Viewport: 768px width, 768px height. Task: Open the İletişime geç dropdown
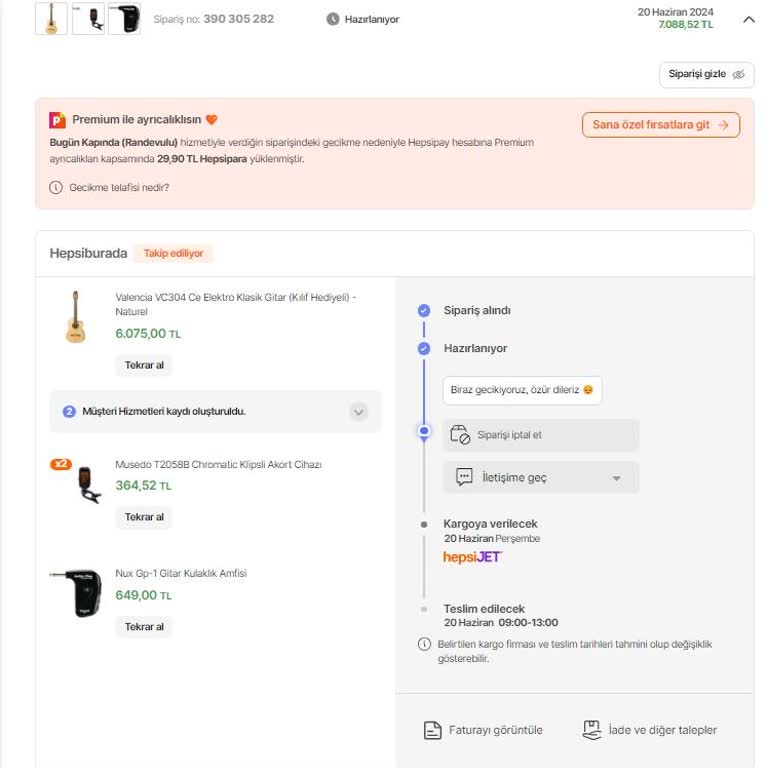click(617, 478)
